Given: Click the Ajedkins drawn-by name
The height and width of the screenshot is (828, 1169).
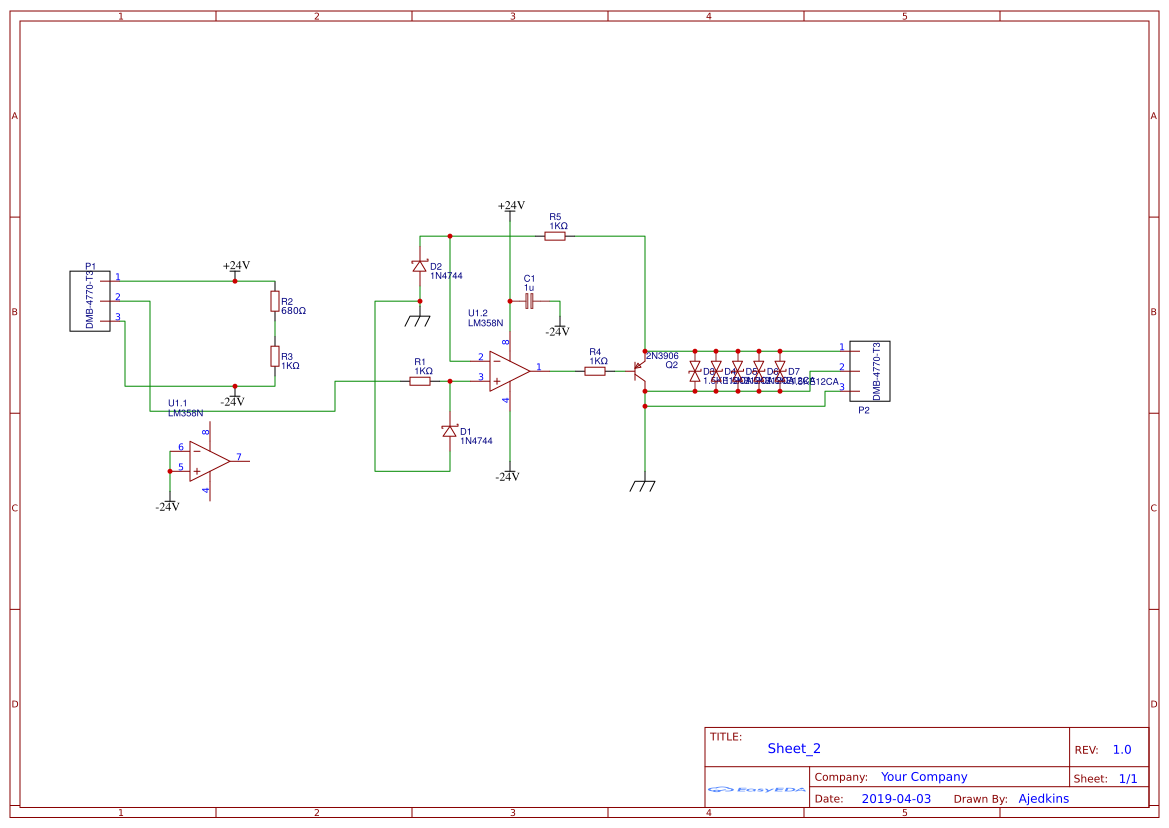Looking at the screenshot, I should click(1044, 798).
